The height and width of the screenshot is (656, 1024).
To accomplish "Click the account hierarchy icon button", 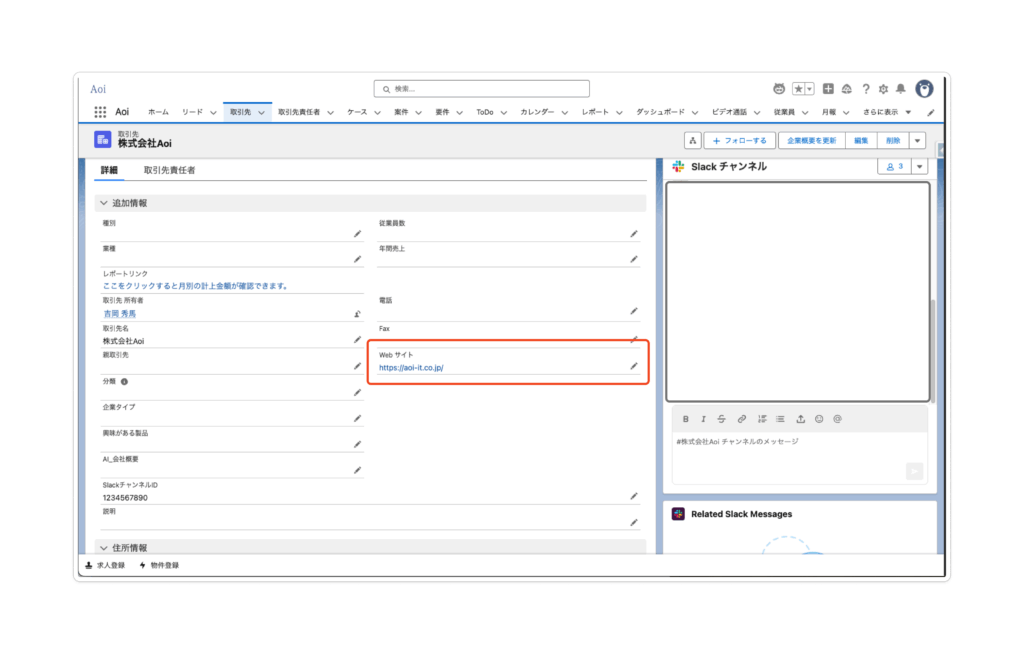I will (x=692, y=141).
